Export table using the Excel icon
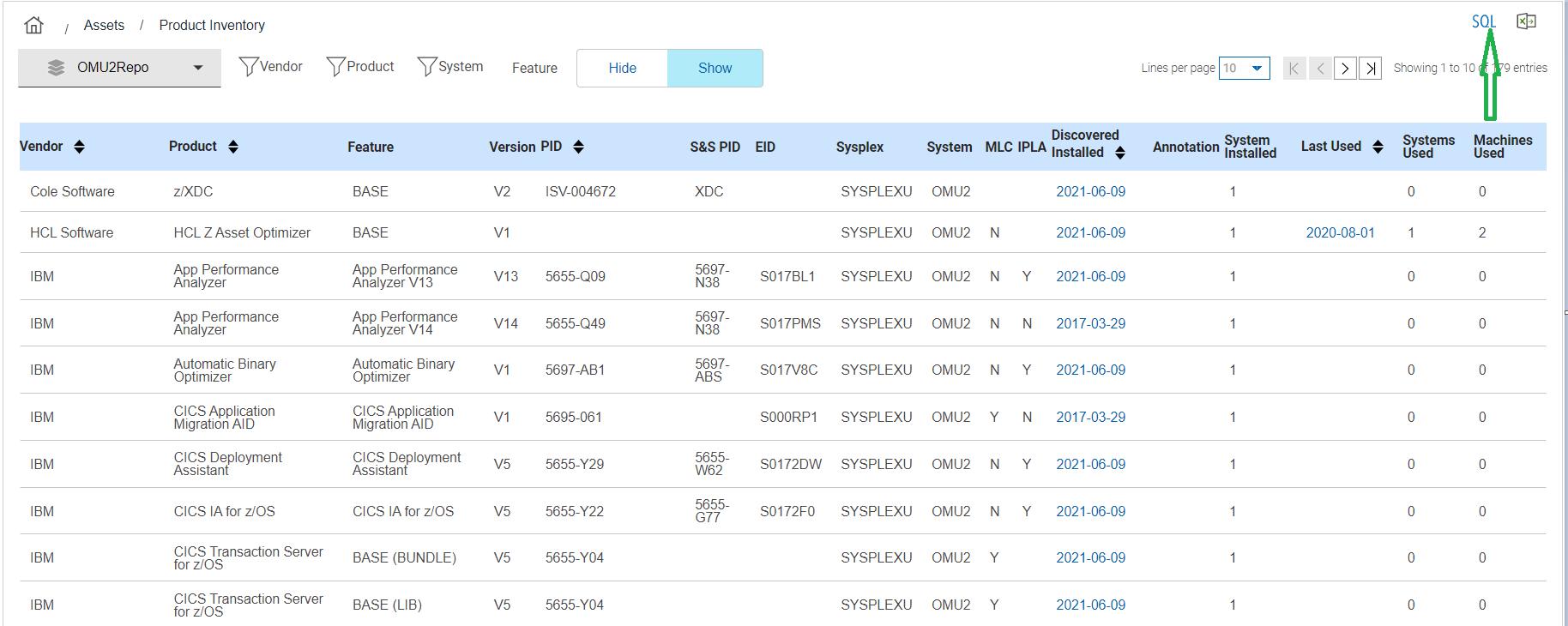The image size is (1568, 626). pyautogui.click(x=1526, y=21)
